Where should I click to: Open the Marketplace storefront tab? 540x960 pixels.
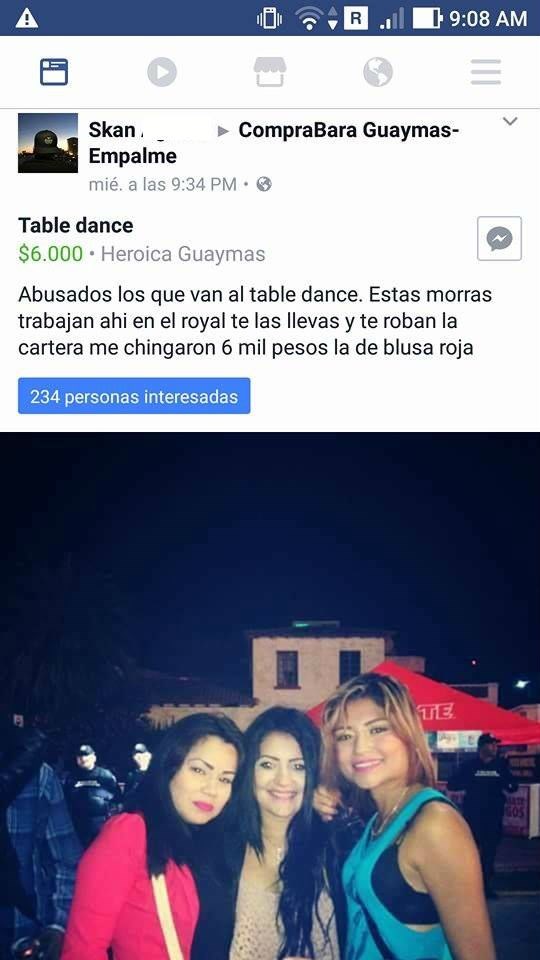click(270, 72)
